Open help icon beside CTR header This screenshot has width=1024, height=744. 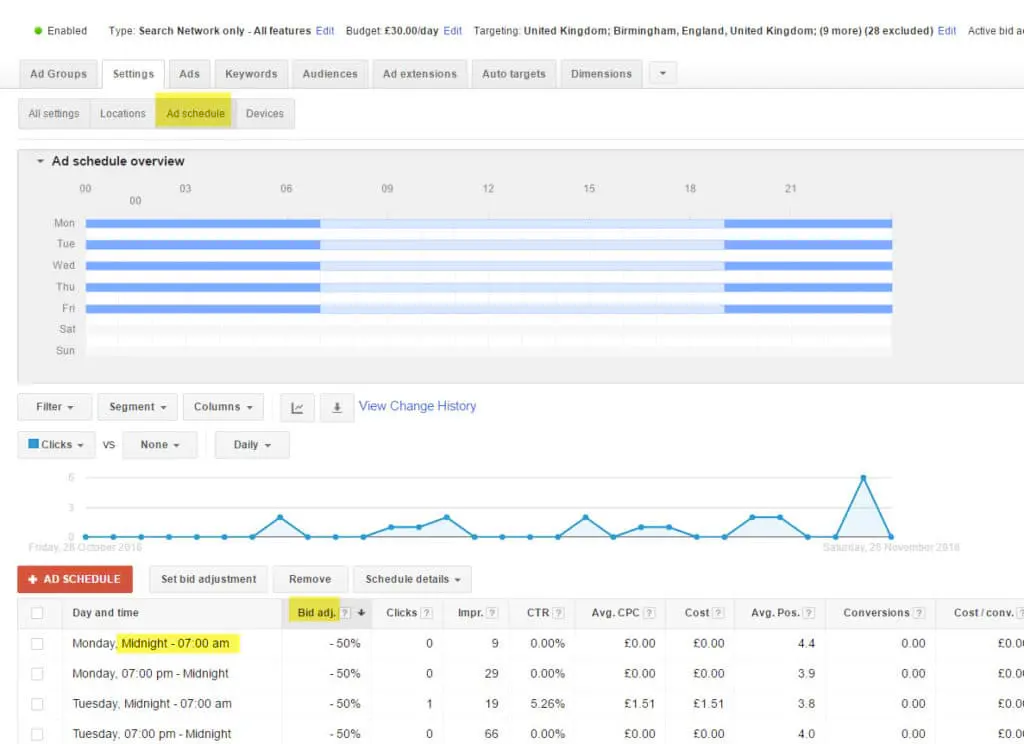[558, 613]
